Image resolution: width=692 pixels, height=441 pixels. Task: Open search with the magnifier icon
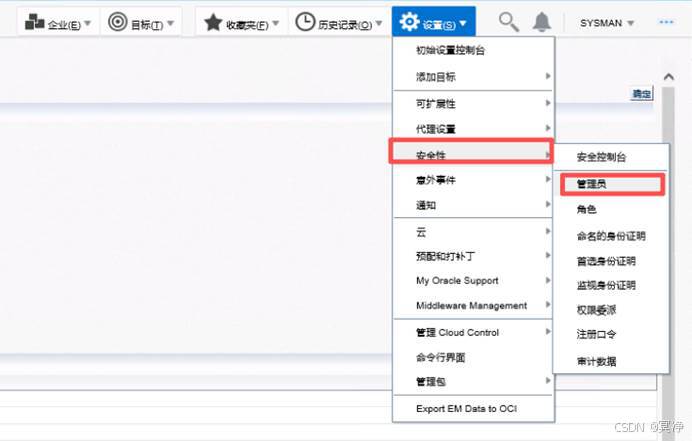click(x=508, y=22)
